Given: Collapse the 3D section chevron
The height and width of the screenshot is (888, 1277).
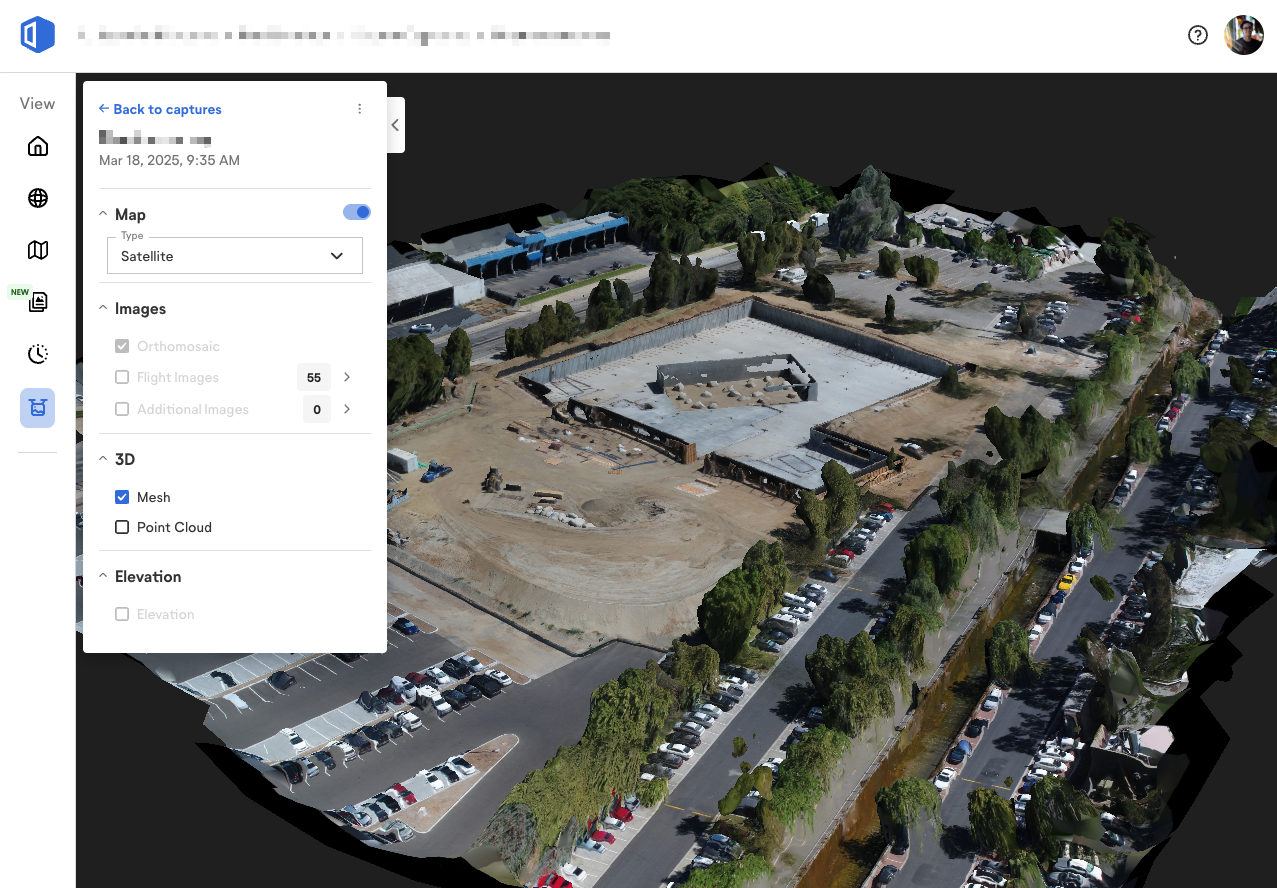Looking at the screenshot, I should (104, 460).
